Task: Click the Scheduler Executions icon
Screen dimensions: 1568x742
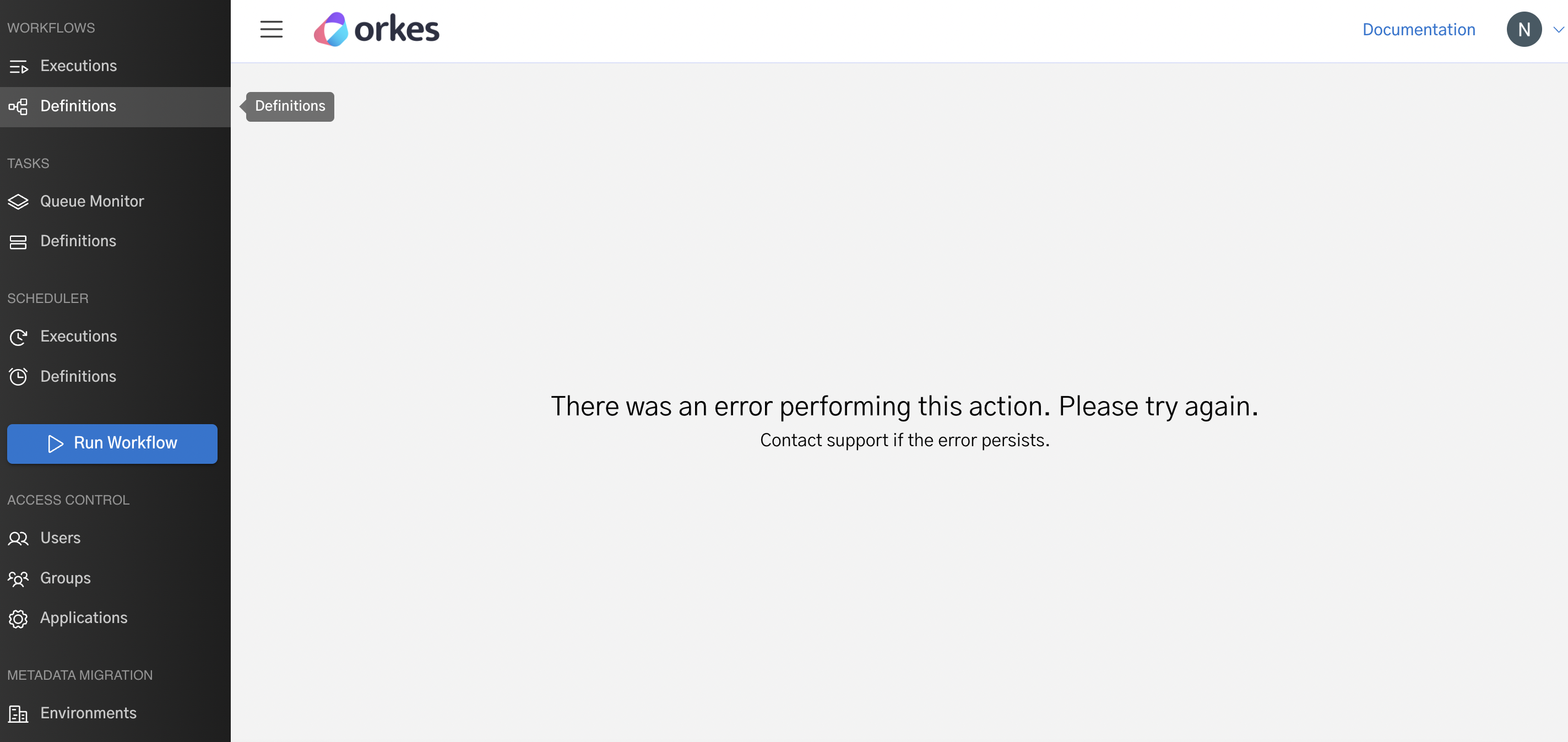Action: point(18,336)
